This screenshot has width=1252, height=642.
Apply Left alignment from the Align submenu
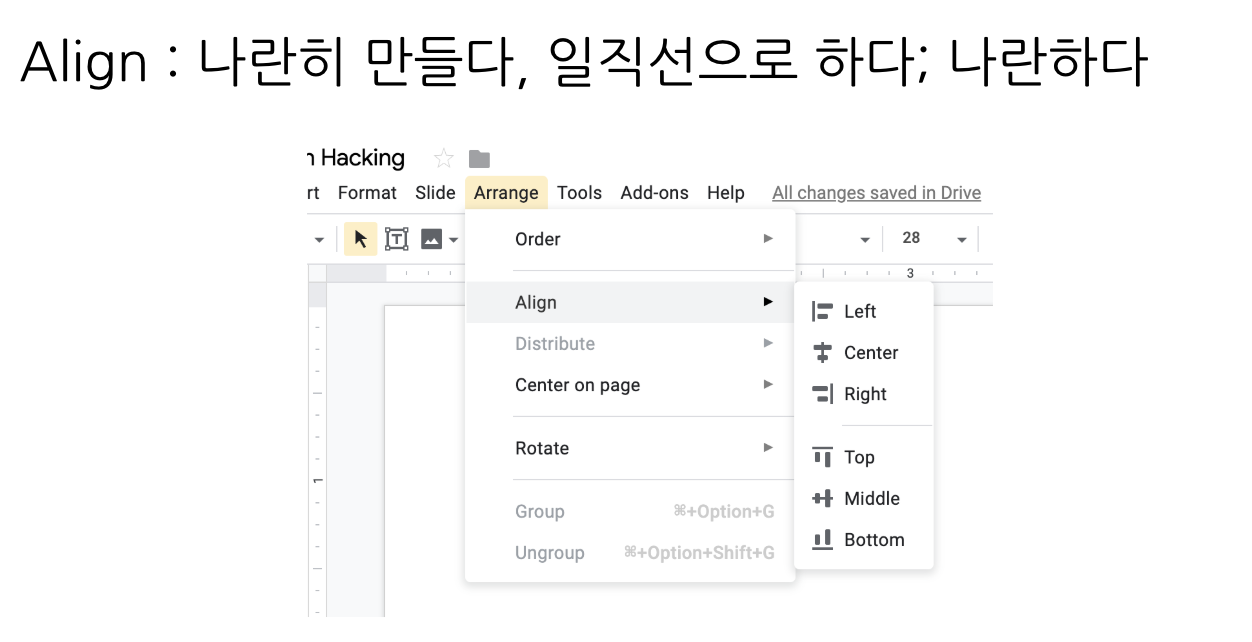point(858,311)
